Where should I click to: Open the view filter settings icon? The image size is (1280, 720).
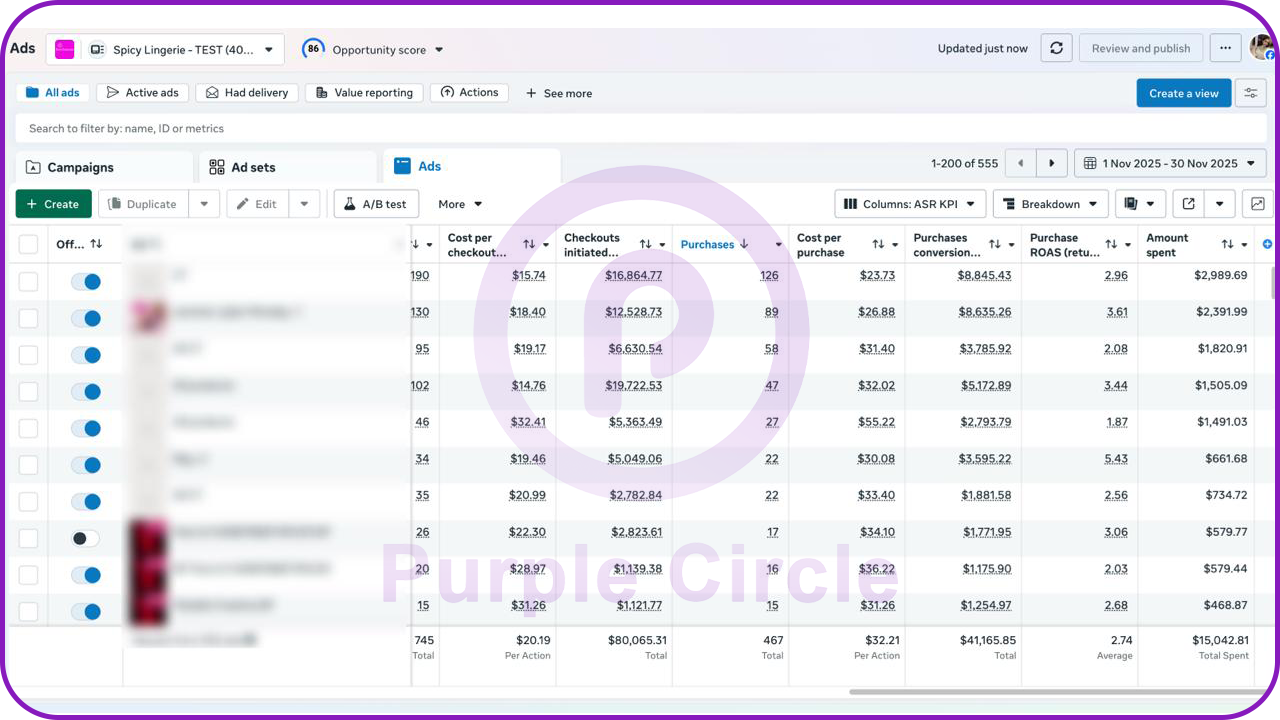1250,93
